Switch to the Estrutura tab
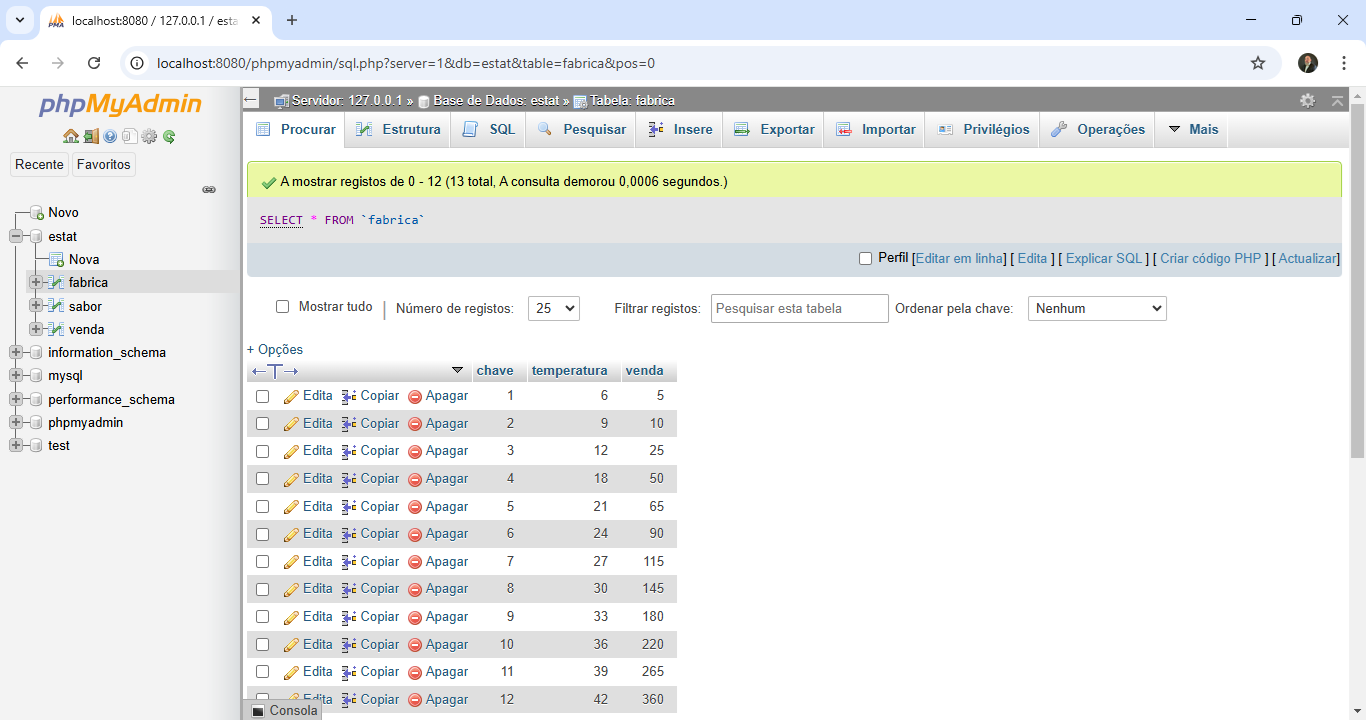 [x=398, y=130]
